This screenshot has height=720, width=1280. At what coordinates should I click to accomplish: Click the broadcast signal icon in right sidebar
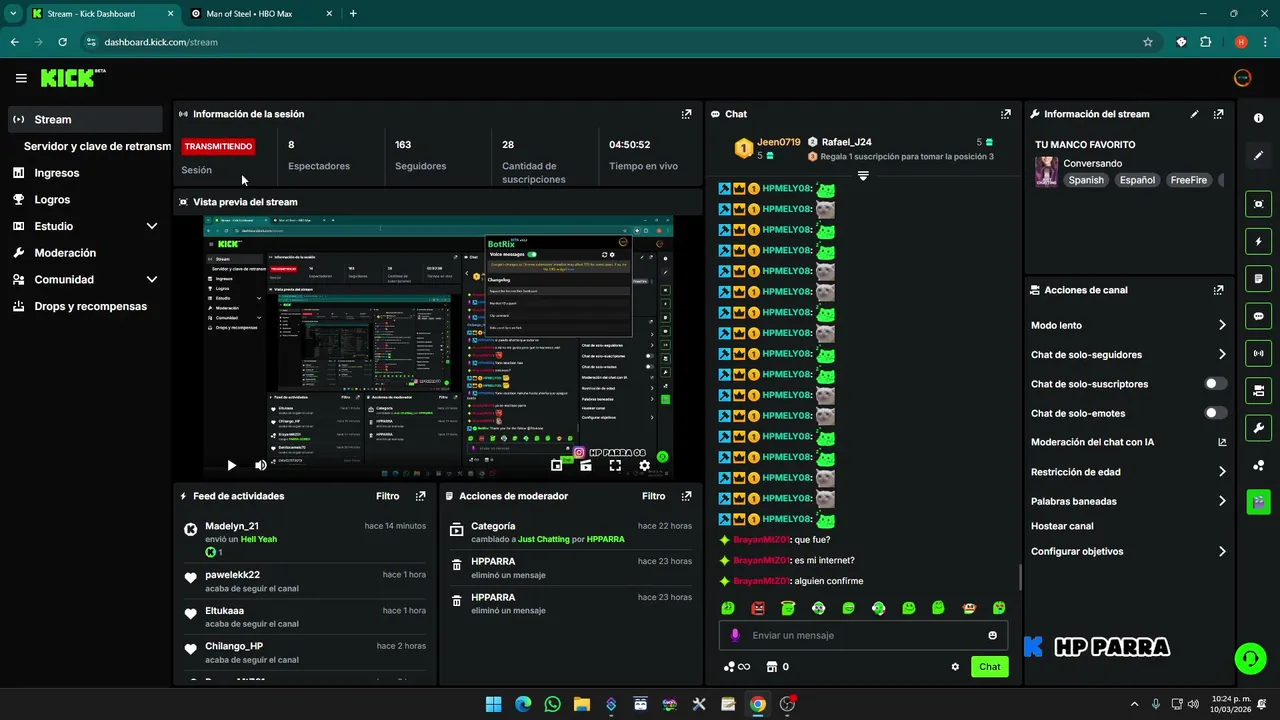click(1258, 353)
